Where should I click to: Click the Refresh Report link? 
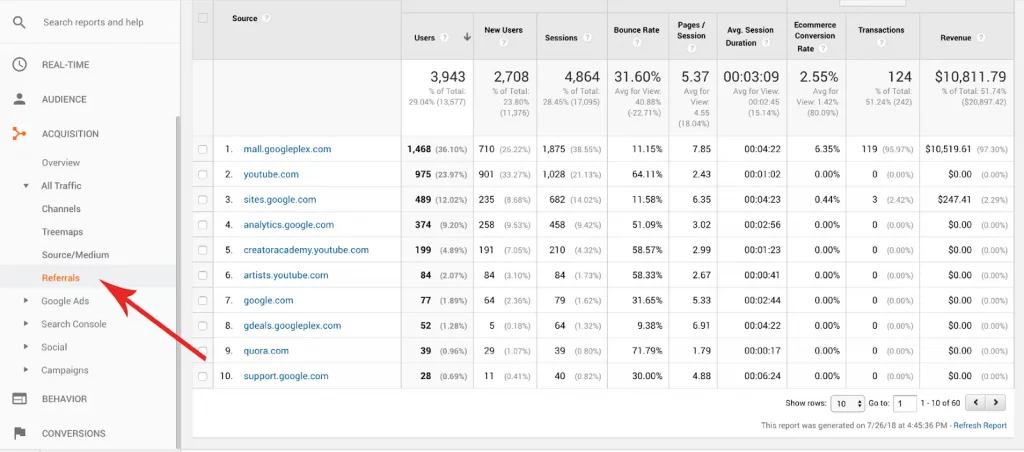click(x=980, y=425)
